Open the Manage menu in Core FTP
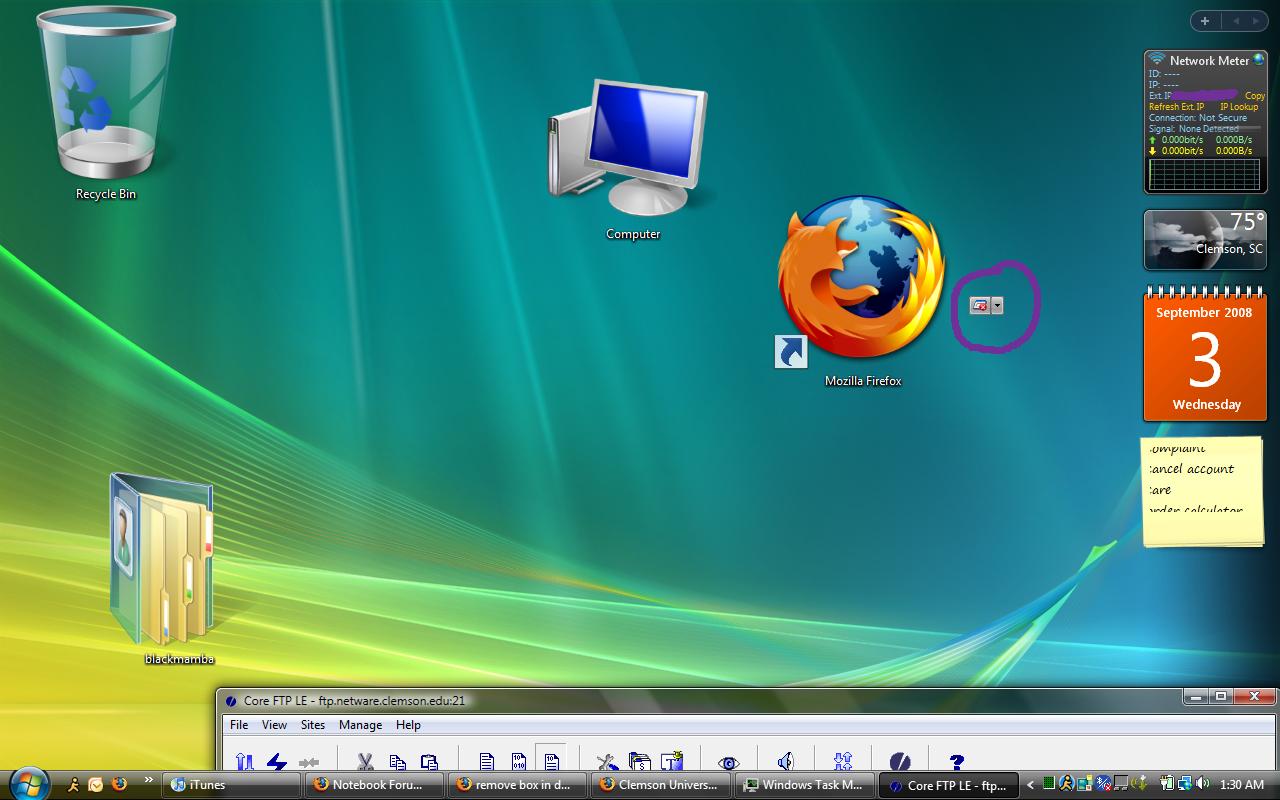Viewport: 1280px width, 800px height. pos(360,725)
